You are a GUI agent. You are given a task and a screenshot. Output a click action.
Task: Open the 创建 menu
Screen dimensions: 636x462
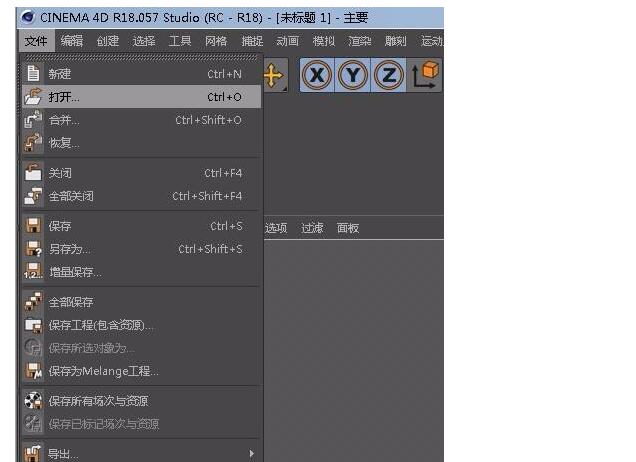(107, 41)
